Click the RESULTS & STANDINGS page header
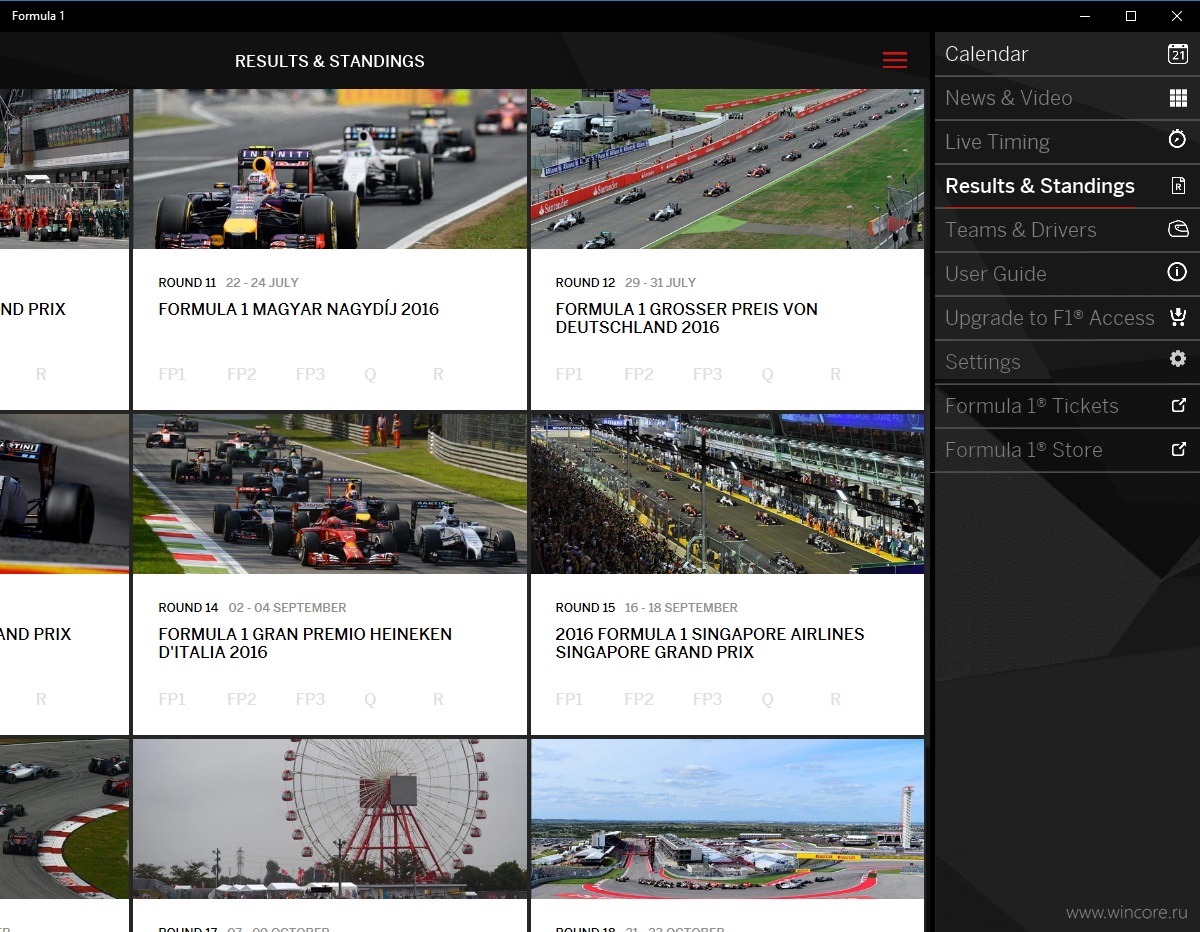The image size is (1200, 932). pos(330,61)
